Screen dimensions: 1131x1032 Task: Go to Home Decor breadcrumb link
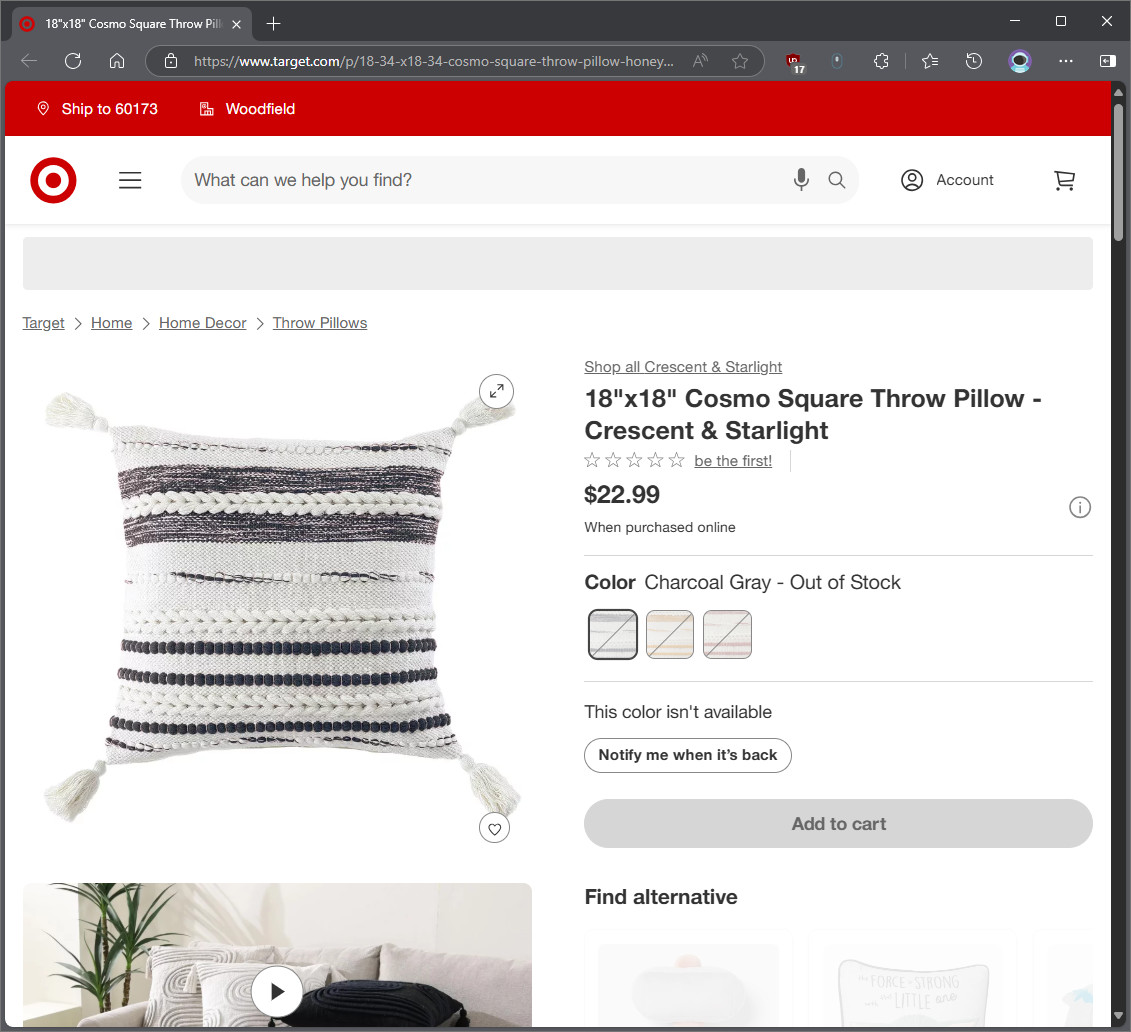click(x=203, y=323)
